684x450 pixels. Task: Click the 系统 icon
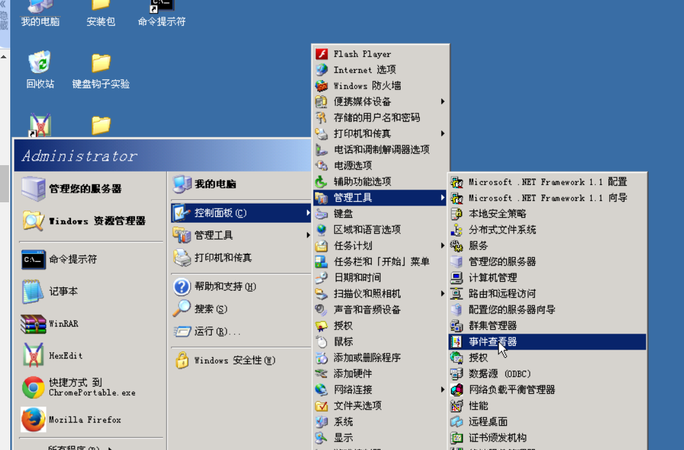click(321, 422)
